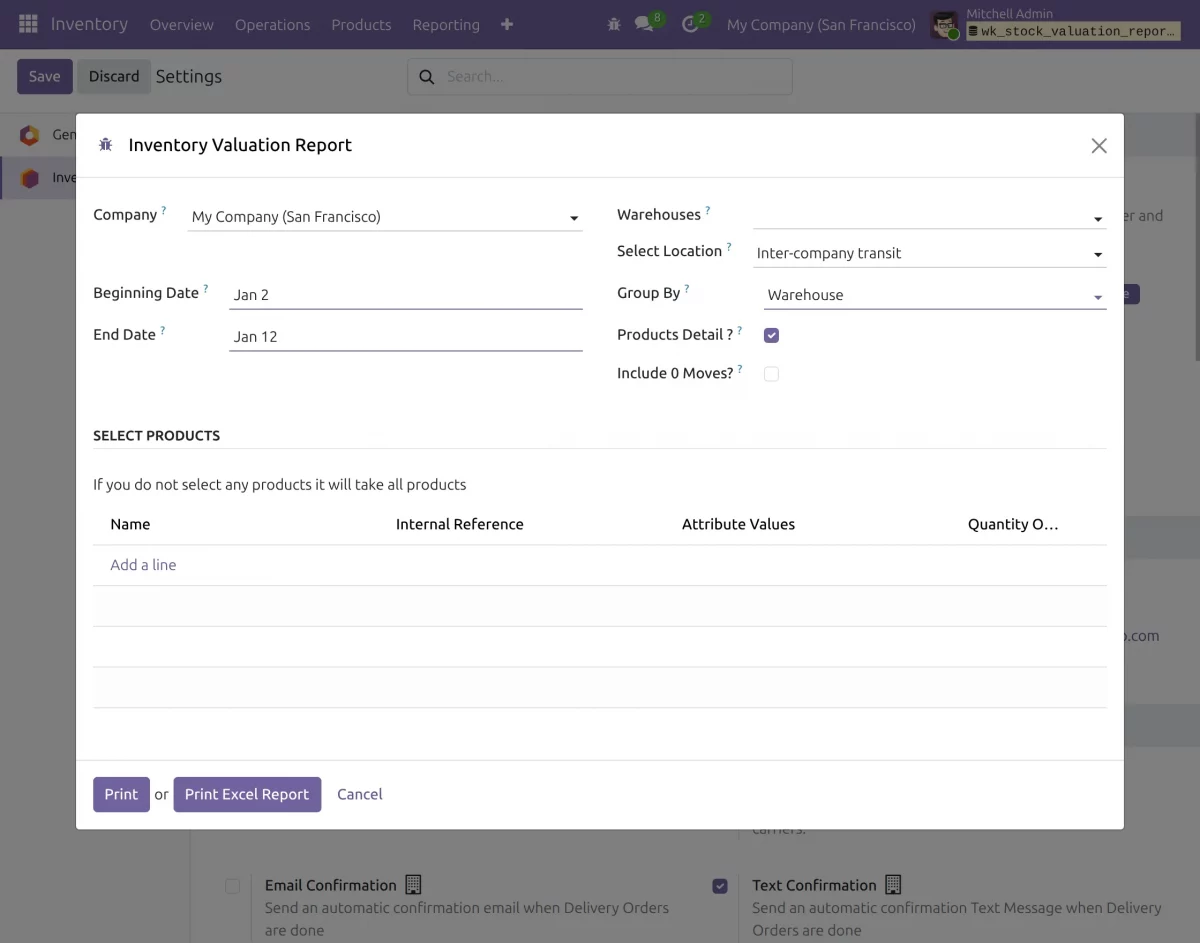Screen dimensions: 1200x943
Task: Click the Beginning Date field
Action: (405, 295)
